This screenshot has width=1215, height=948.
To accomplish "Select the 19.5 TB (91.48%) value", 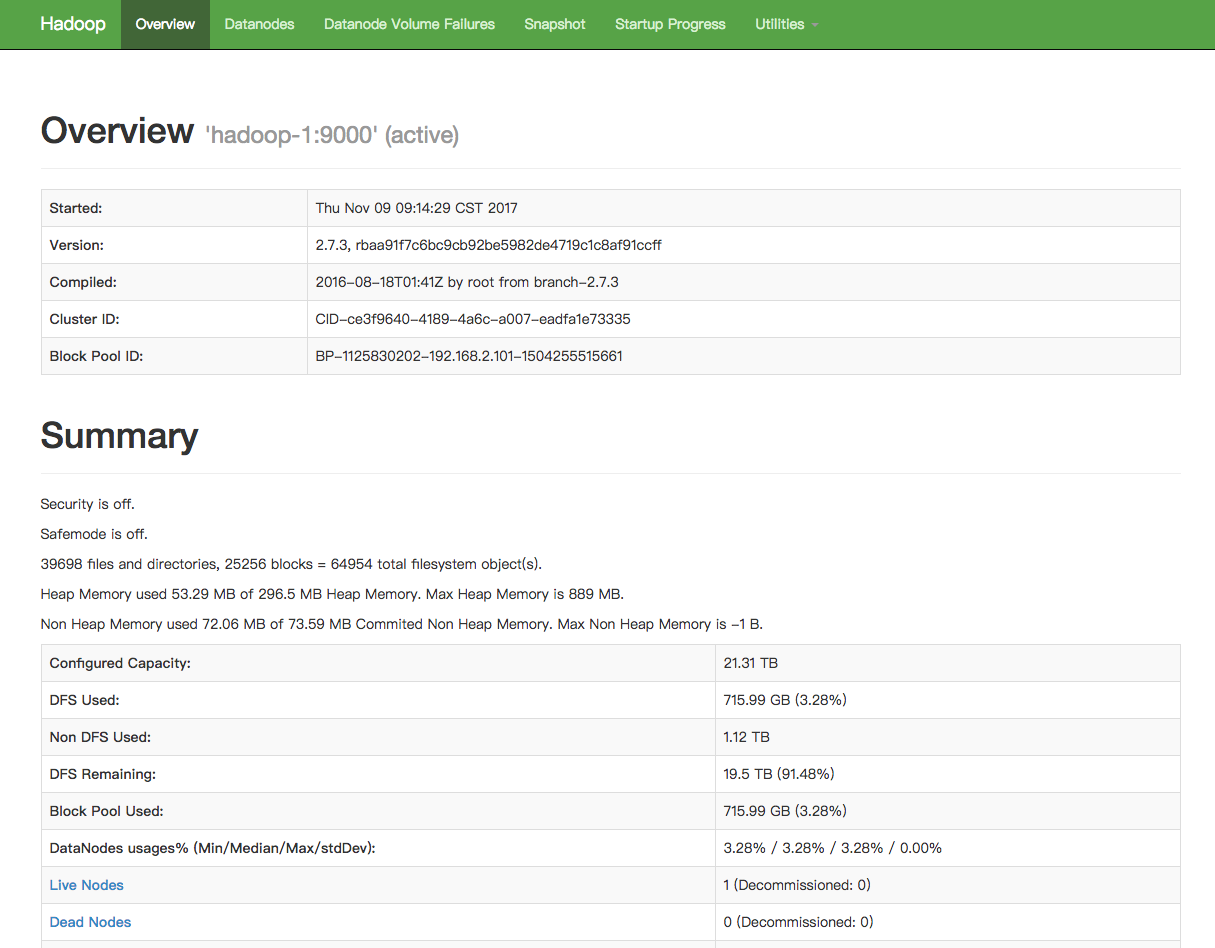I will tap(779, 774).
